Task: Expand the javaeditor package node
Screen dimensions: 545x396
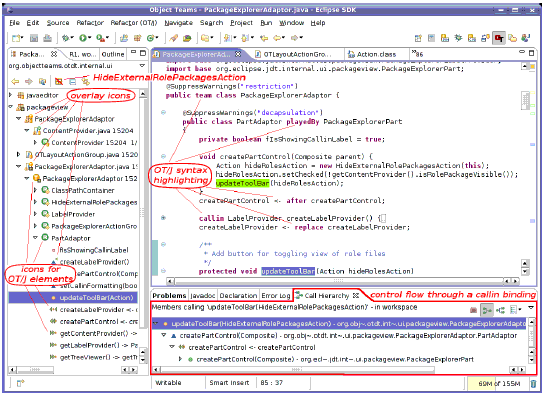Action: pyautogui.click(x=11, y=95)
